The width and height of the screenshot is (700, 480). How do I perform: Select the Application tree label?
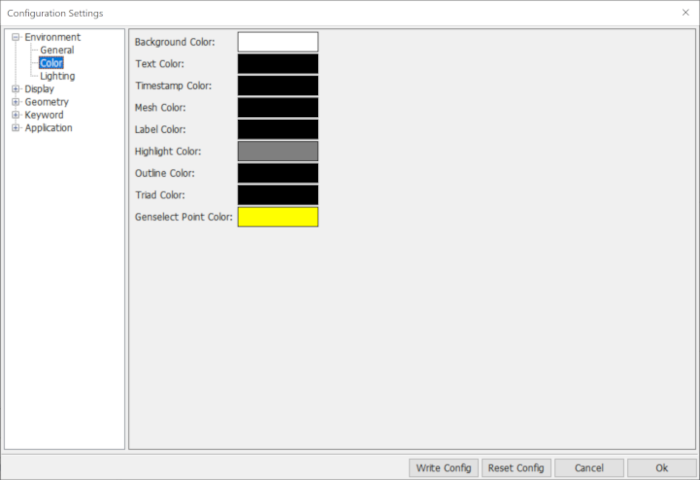tap(48, 128)
